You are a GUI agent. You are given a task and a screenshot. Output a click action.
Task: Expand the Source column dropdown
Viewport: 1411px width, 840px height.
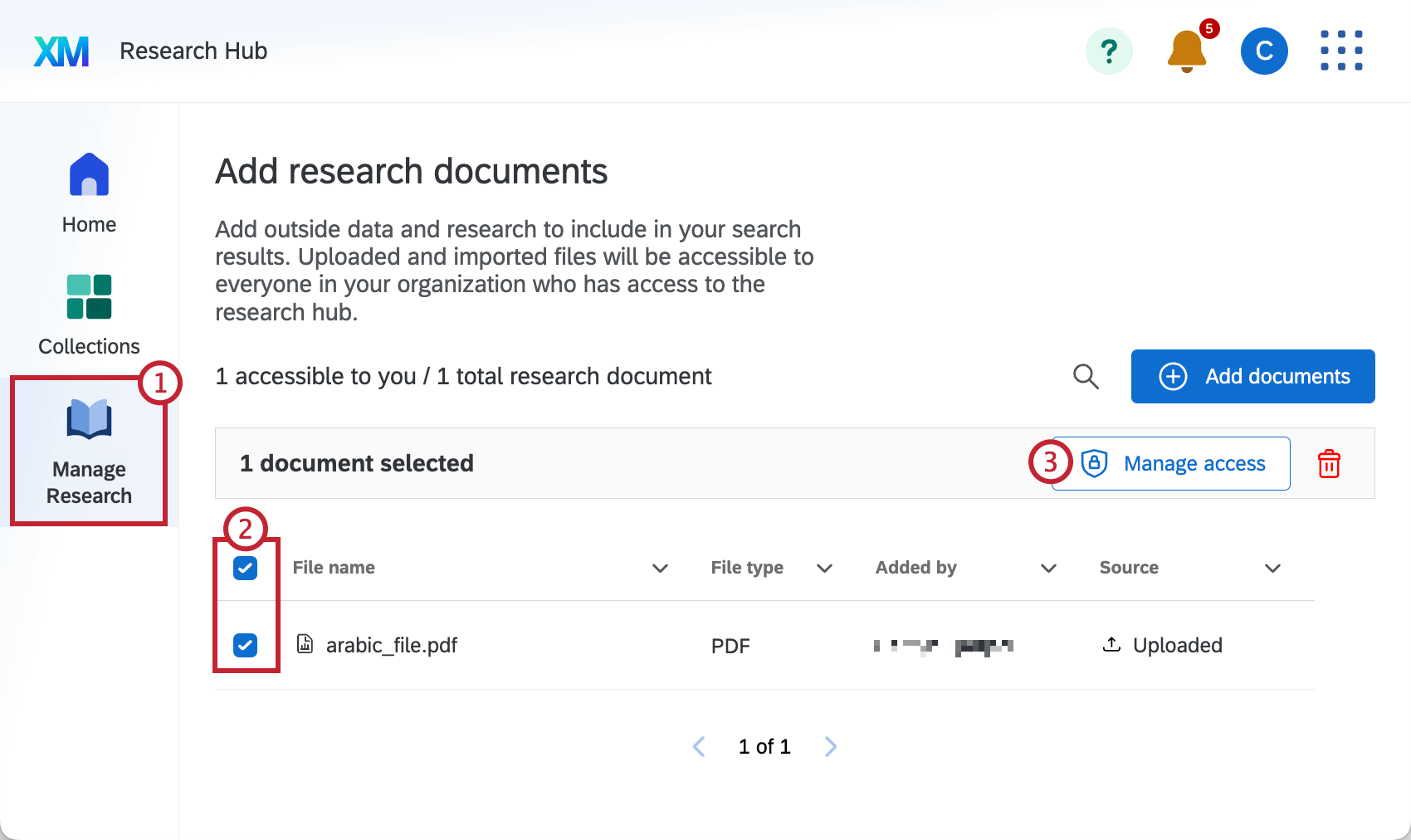1272,569
